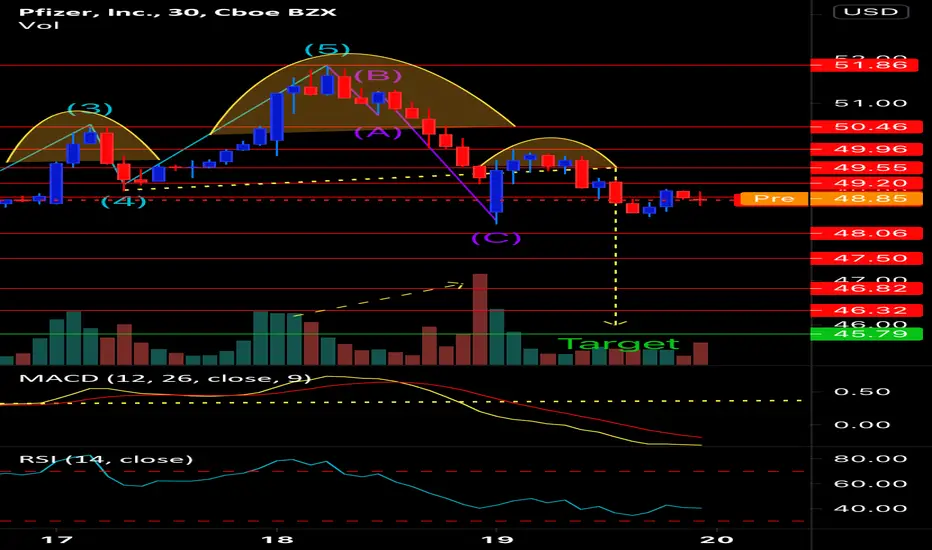Image resolution: width=932 pixels, height=550 pixels.
Task: Select the green Target text annotation
Action: point(618,344)
